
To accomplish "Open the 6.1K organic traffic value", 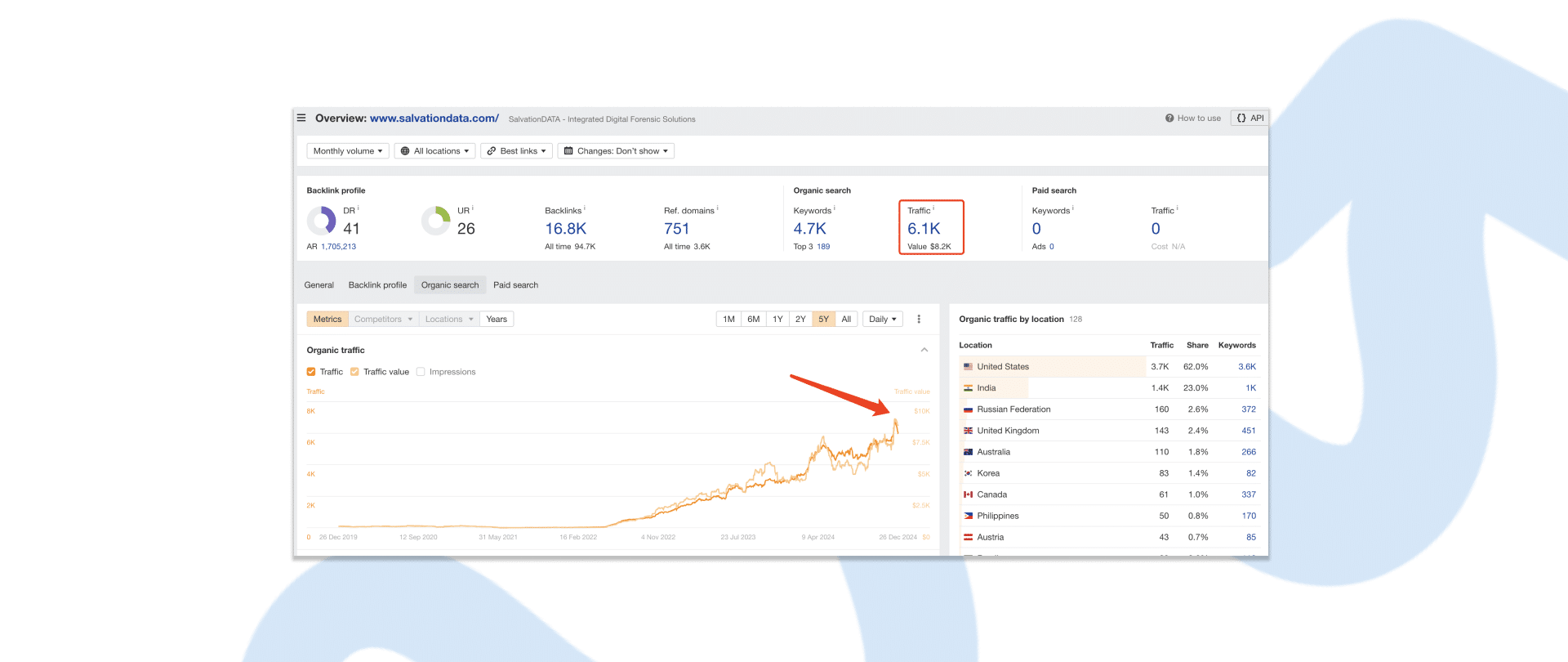I will (924, 229).
